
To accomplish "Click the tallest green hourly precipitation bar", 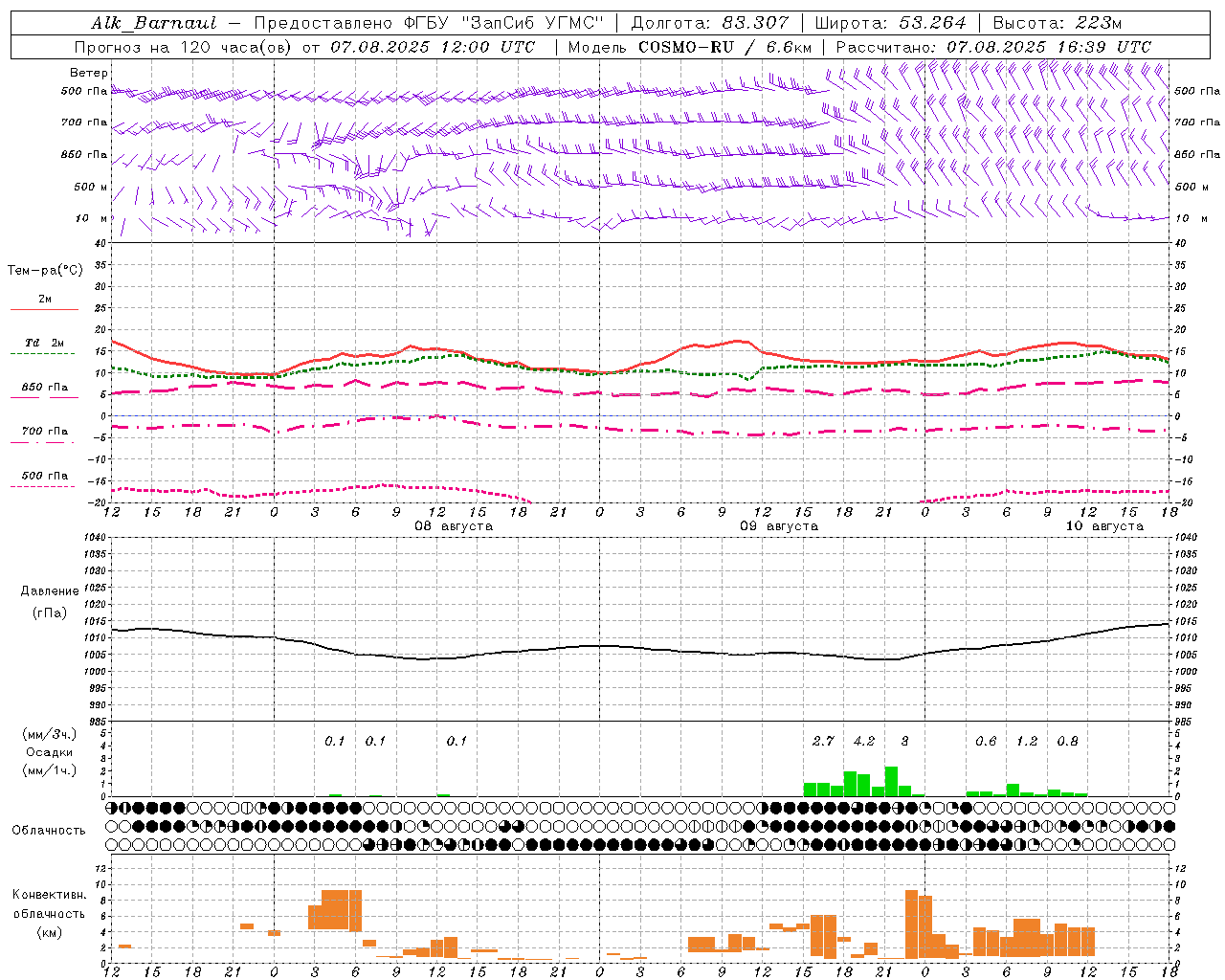I will pyautogui.click(x=891, y=781).
